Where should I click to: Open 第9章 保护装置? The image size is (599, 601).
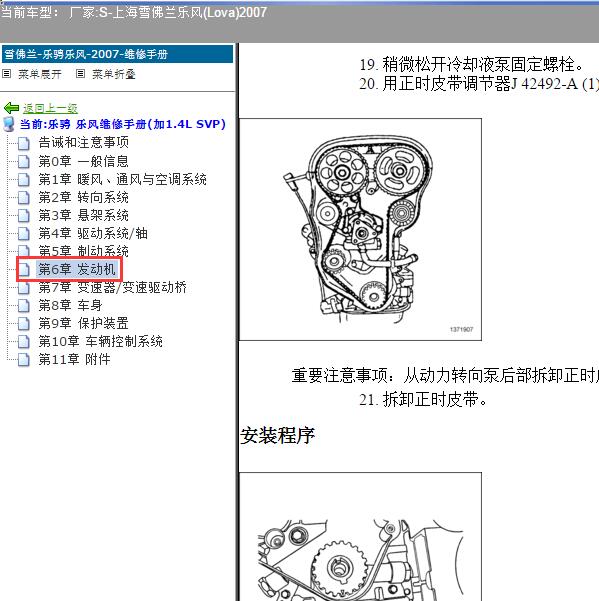click(84, 323)
